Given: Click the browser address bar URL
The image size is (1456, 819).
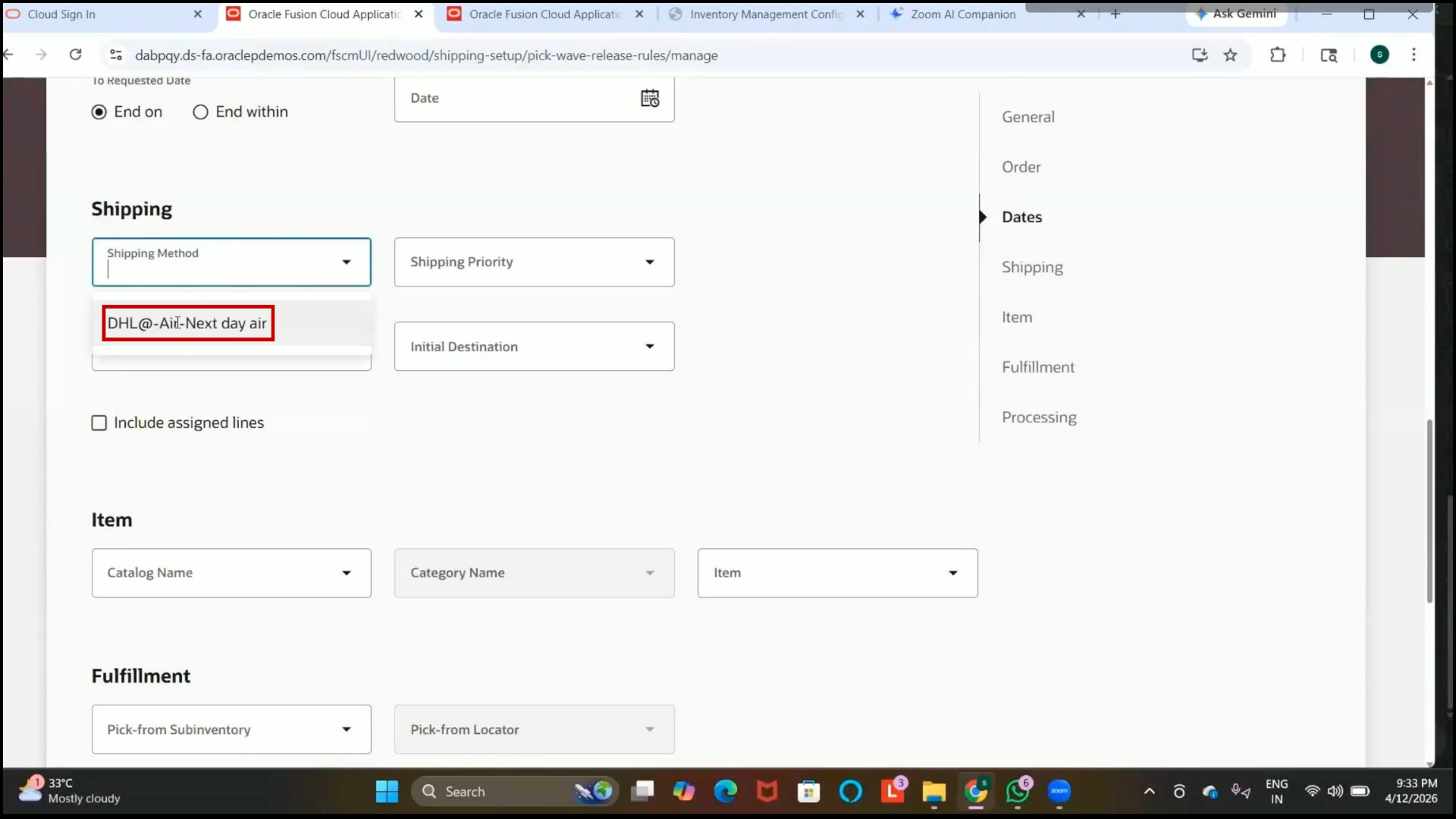Looking at the screenshot, I should 426,55.
